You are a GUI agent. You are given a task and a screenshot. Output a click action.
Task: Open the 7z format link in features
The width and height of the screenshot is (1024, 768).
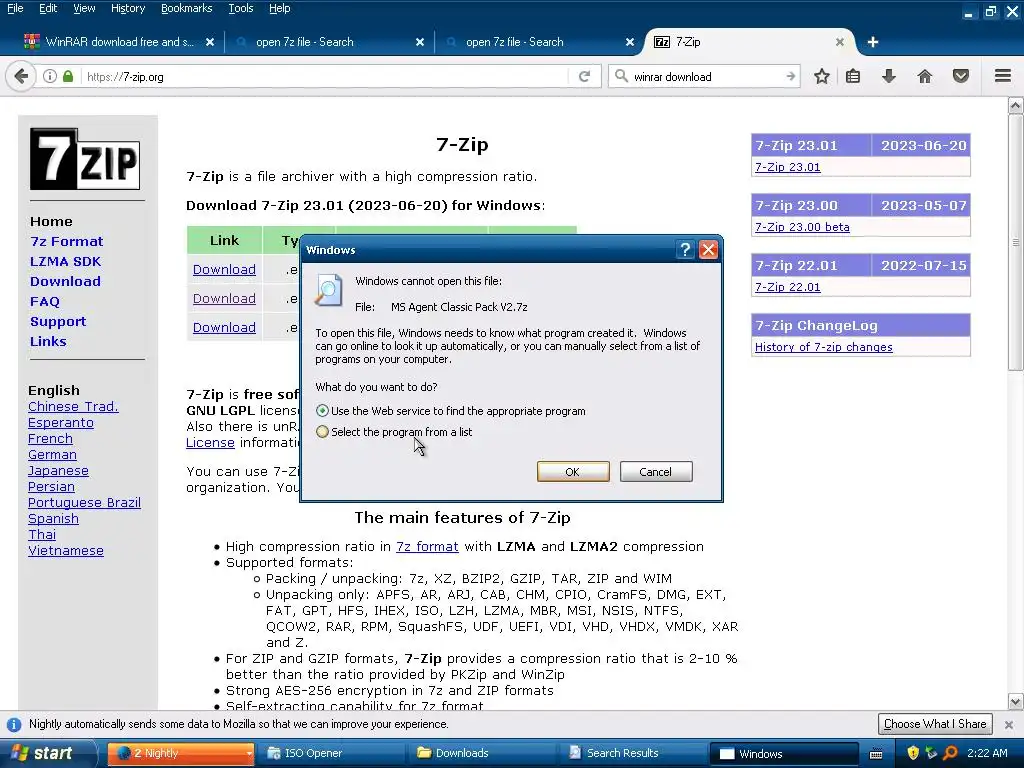point(427,546)
